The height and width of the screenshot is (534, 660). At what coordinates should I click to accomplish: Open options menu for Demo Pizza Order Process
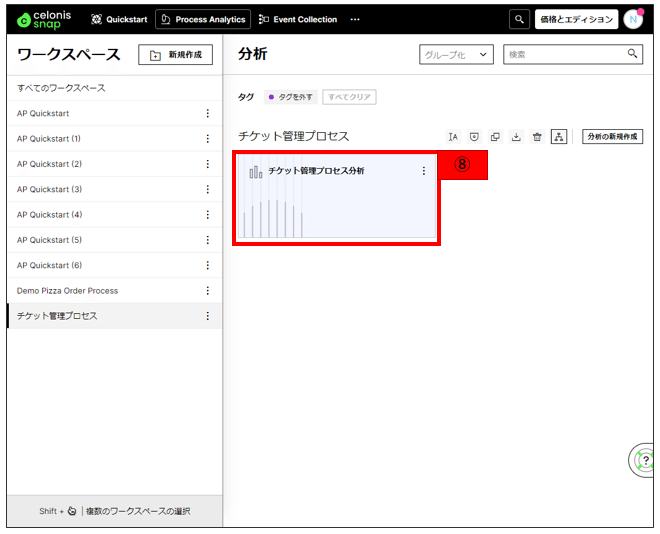[x=208, y=291]
